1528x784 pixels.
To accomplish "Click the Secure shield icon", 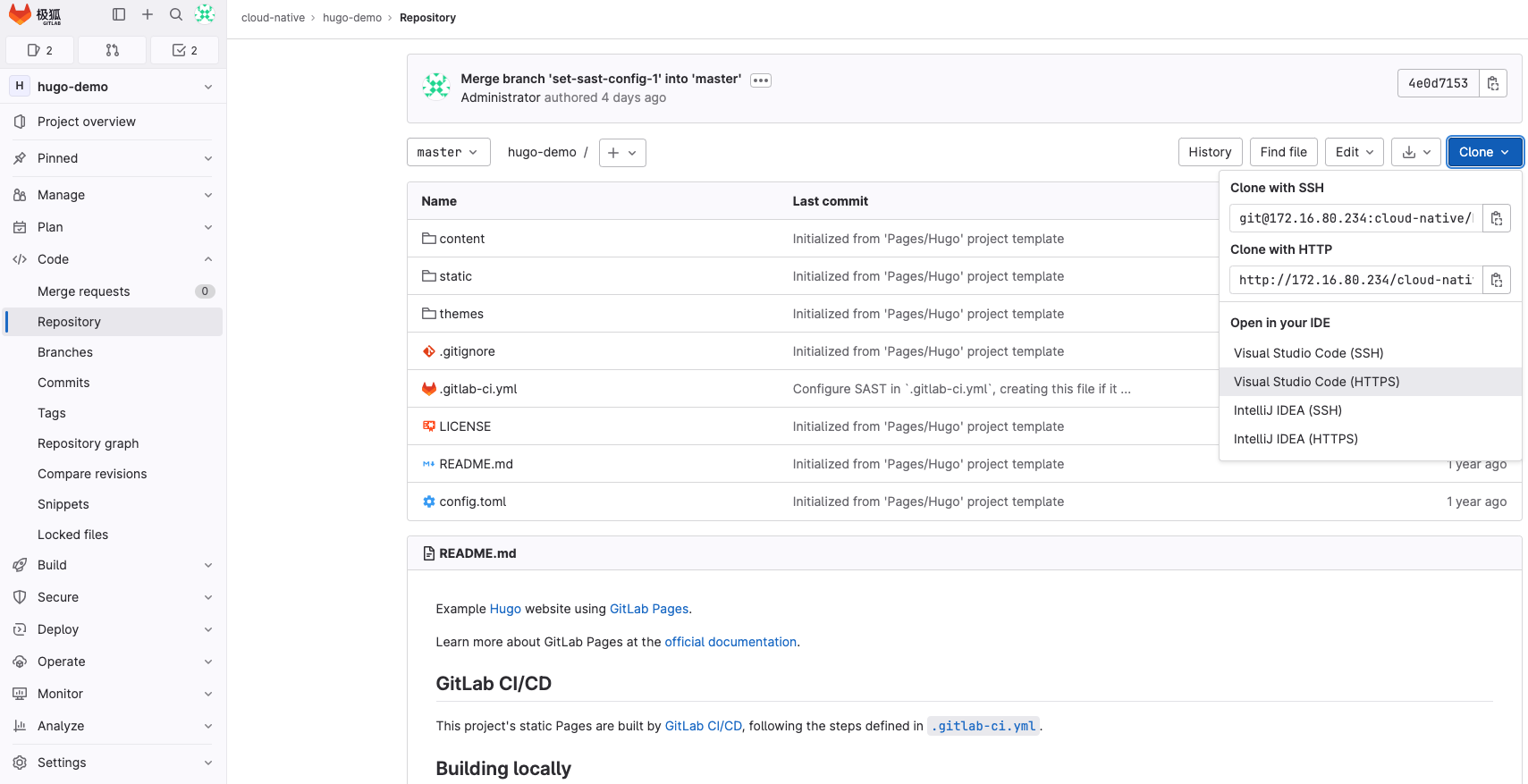I will tap(20, 597).
